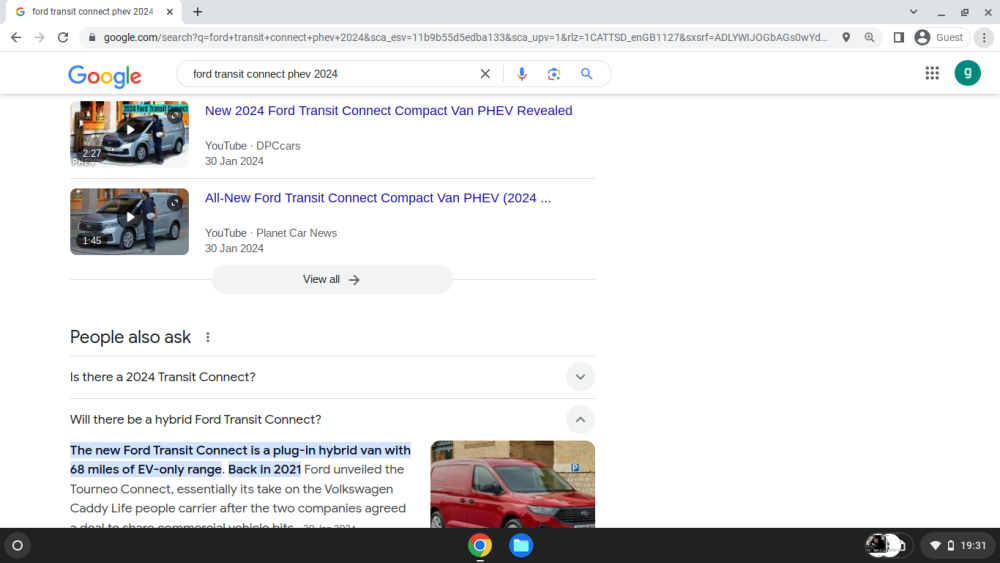The height and width of the screenshot is (563, 1000).
Task: Click the site lock icon
Action: pyautogui.click(x=92, y=38)
